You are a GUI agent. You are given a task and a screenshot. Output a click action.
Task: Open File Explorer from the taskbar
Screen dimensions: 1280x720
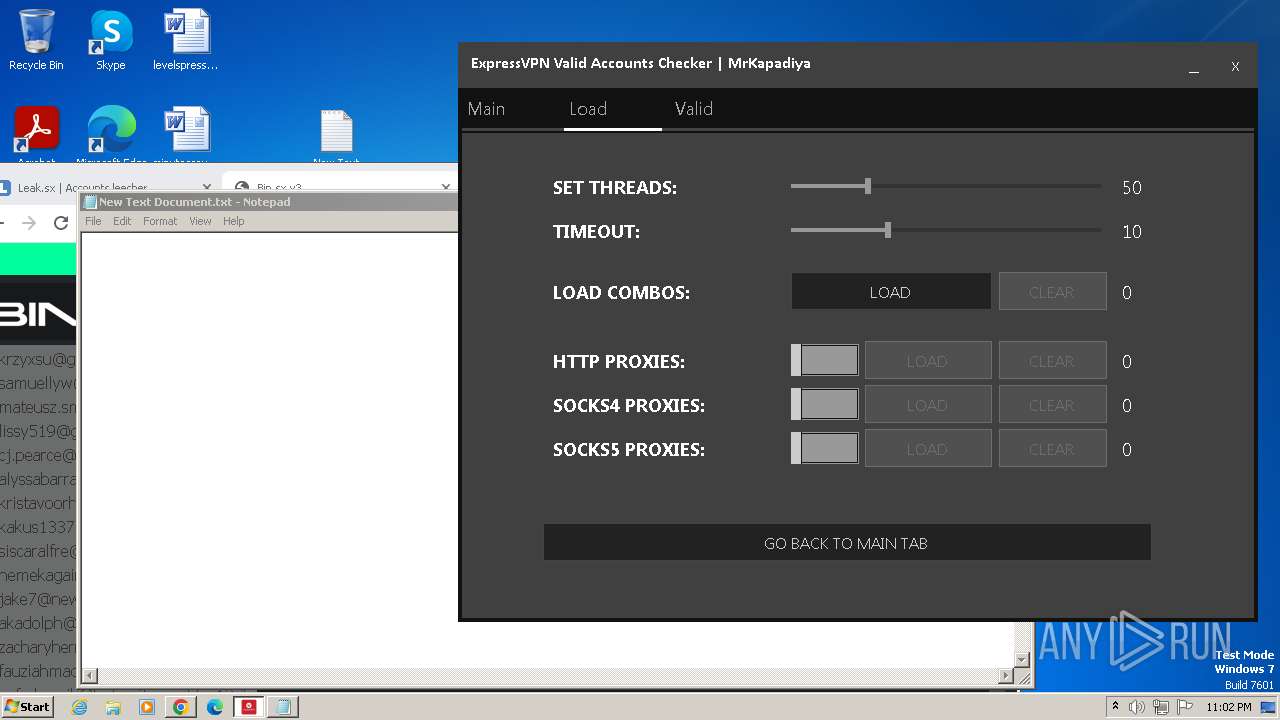113,707
